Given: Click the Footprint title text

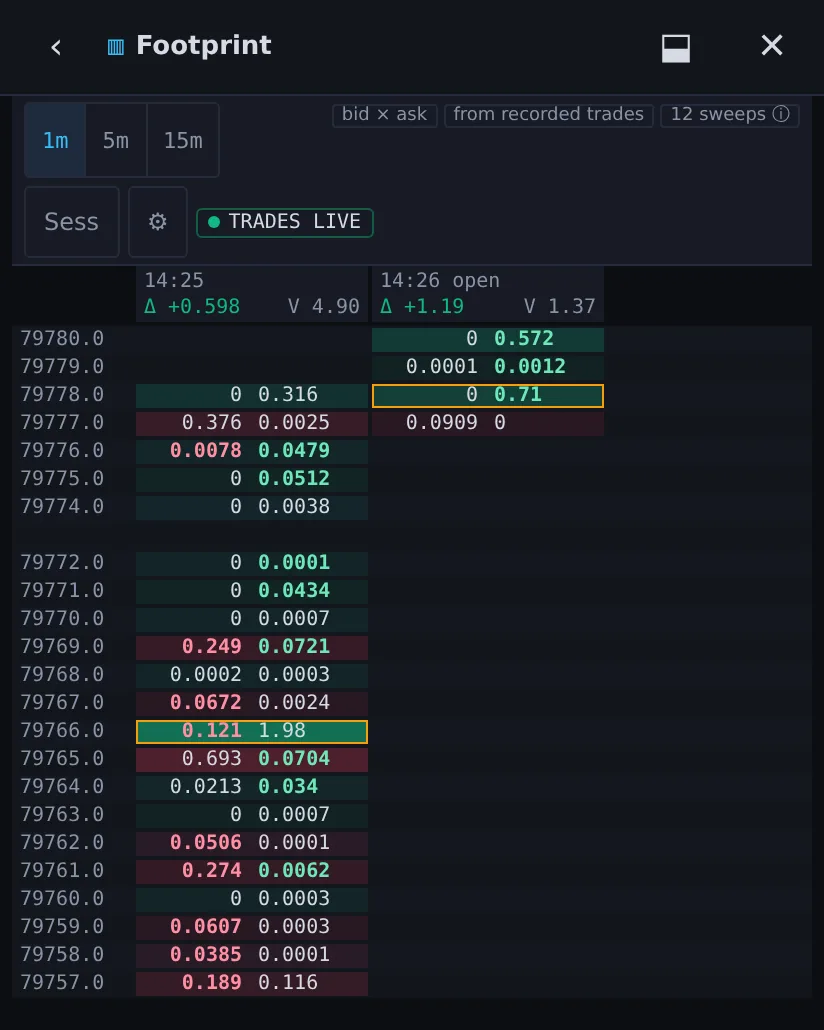Looking at the screenshot, I should 204,46.
